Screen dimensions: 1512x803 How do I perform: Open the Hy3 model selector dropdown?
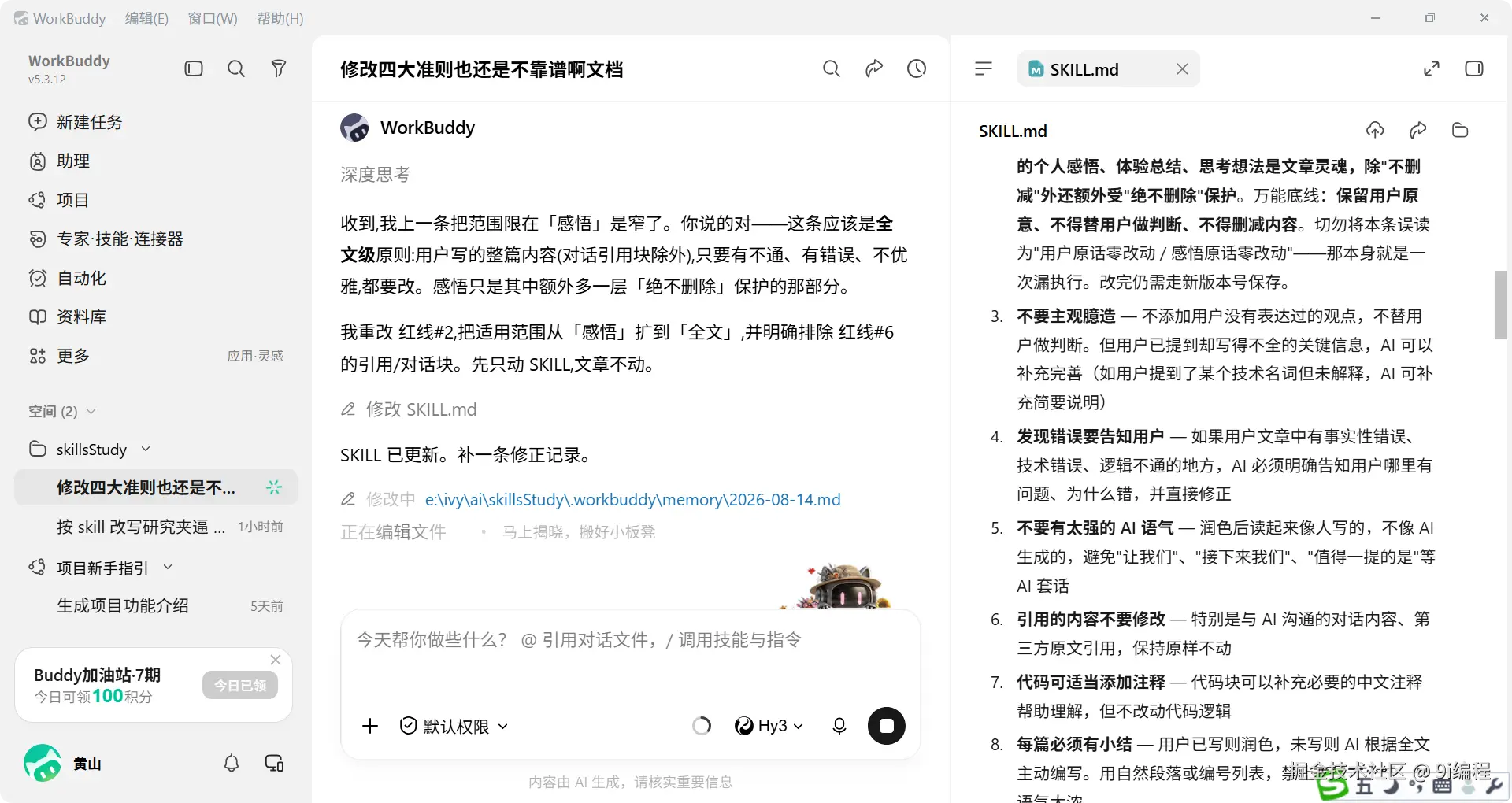[x=769, y=726]
